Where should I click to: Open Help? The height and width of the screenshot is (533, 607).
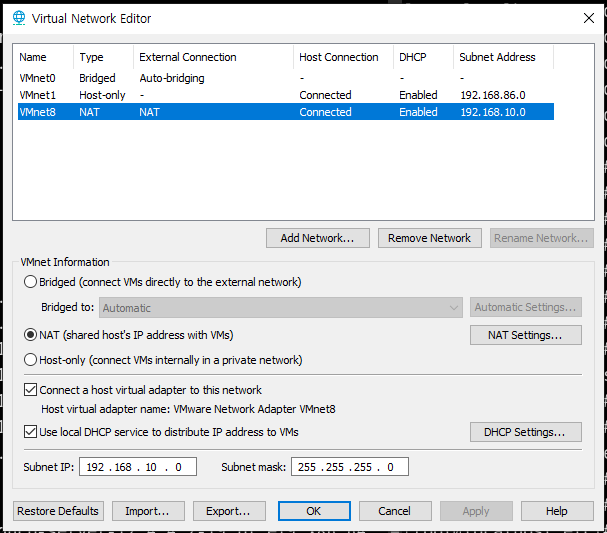click(x=557, y=511)
